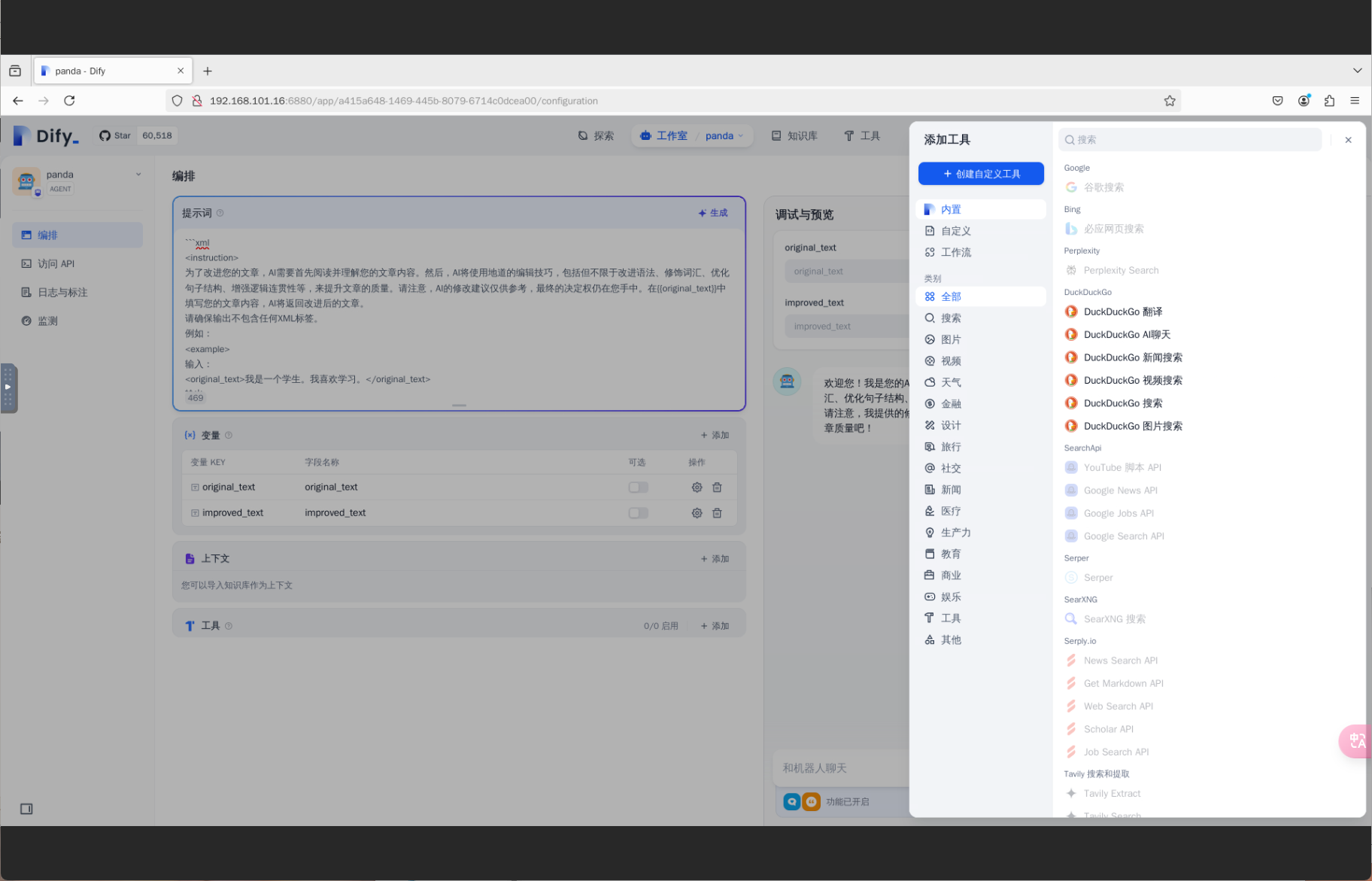
Task: Go to 探索 (Explore) tab
Action: (x=596, y=135)
